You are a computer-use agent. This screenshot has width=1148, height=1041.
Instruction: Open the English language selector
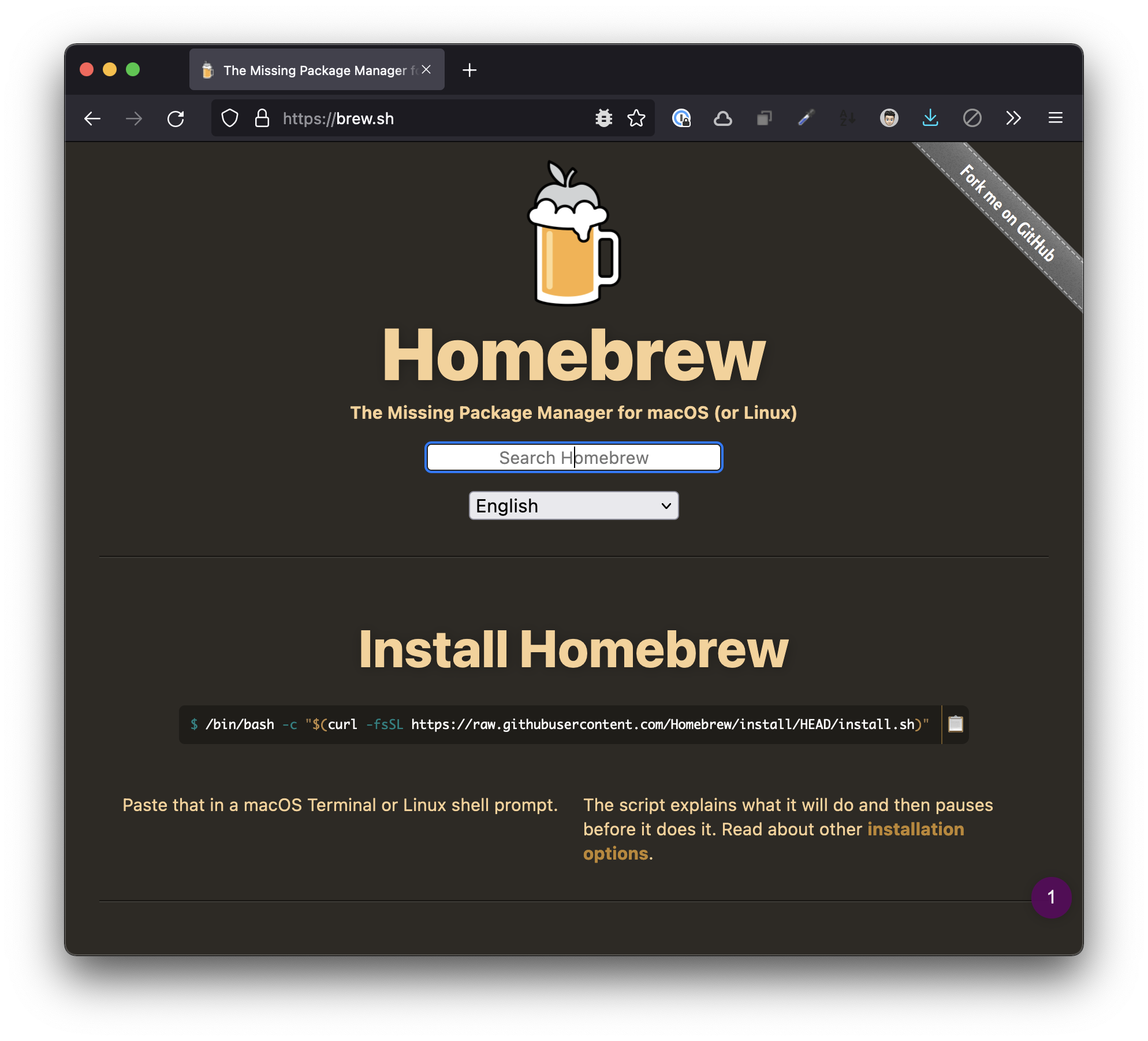[x=573, y=505]
